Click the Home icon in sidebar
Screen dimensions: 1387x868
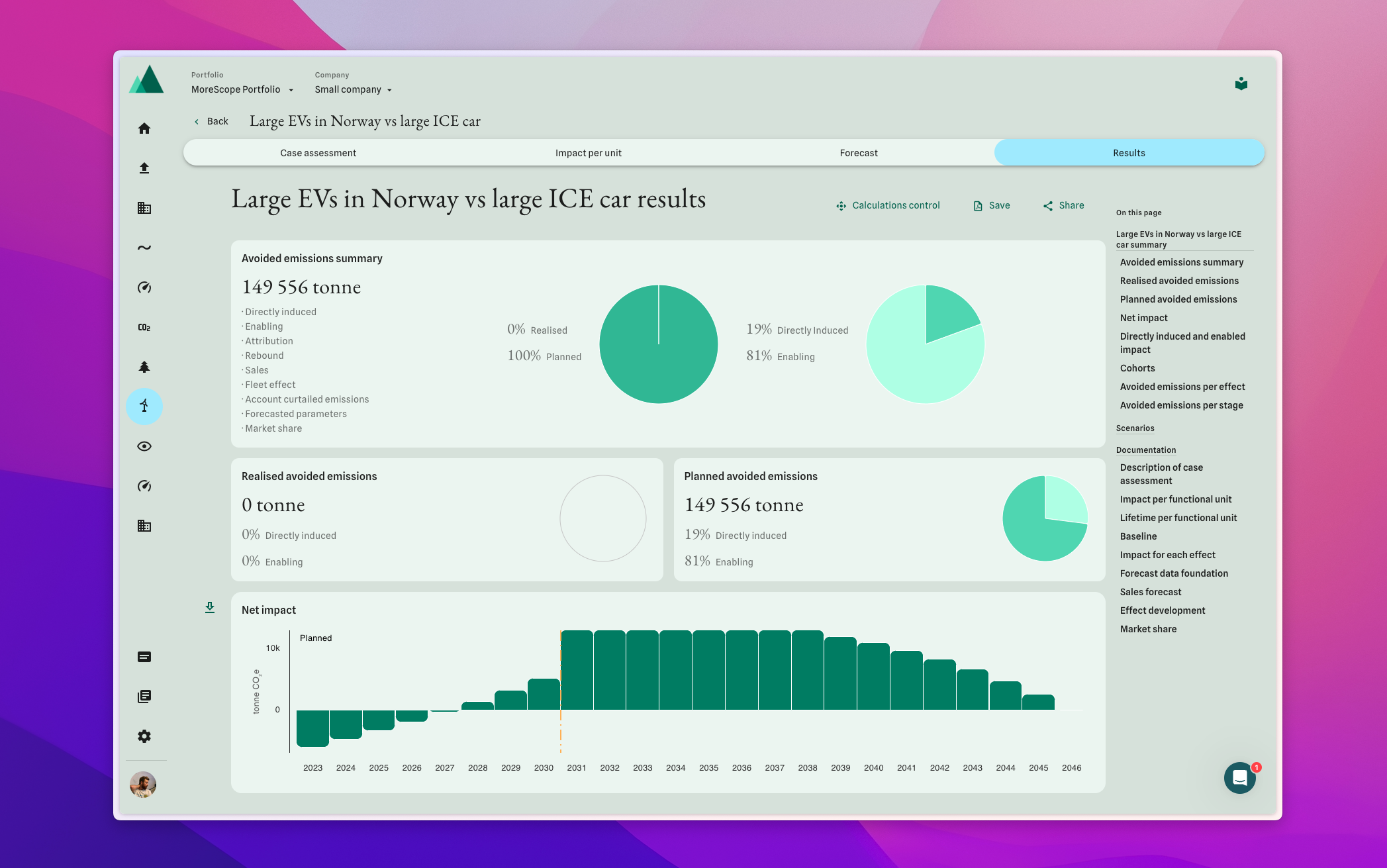[x=144, y=128]
